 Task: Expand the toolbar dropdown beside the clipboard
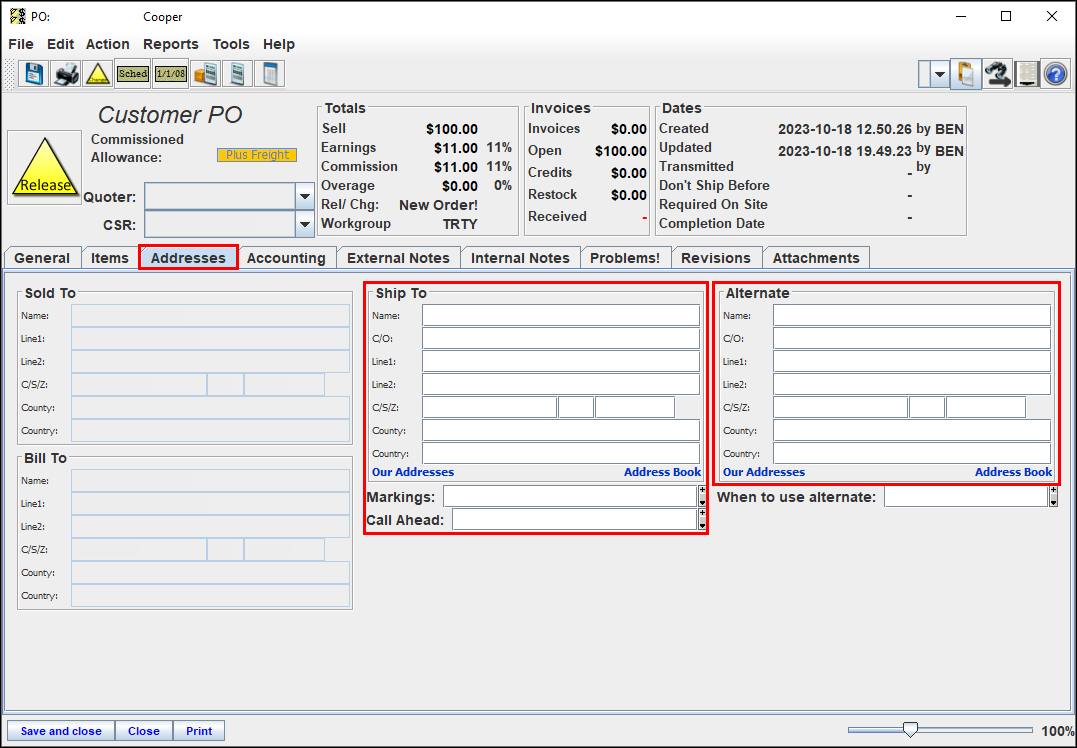click(940, 74)
